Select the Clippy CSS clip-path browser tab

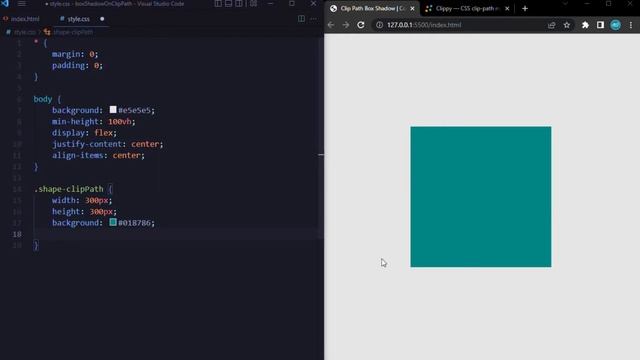(x=467, y=9)
